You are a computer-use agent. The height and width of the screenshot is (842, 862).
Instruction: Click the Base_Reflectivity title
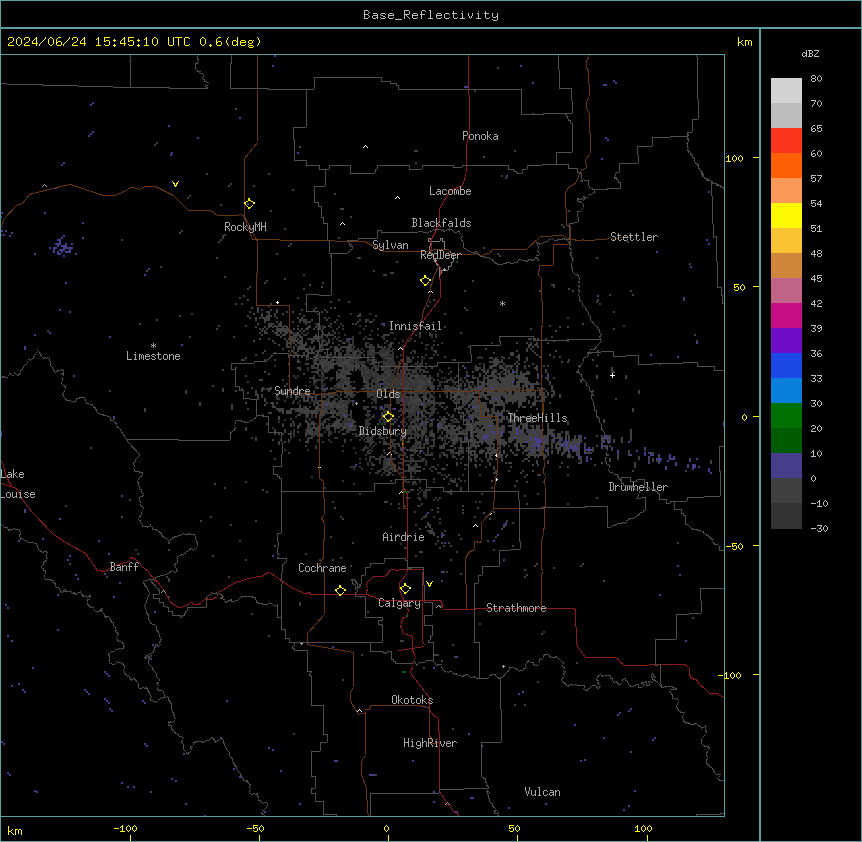pyautogui.click(x=431, y=15)
